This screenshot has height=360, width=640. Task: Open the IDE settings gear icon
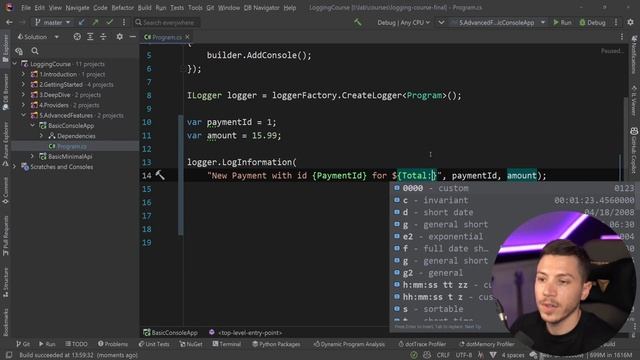pos(630,22)
